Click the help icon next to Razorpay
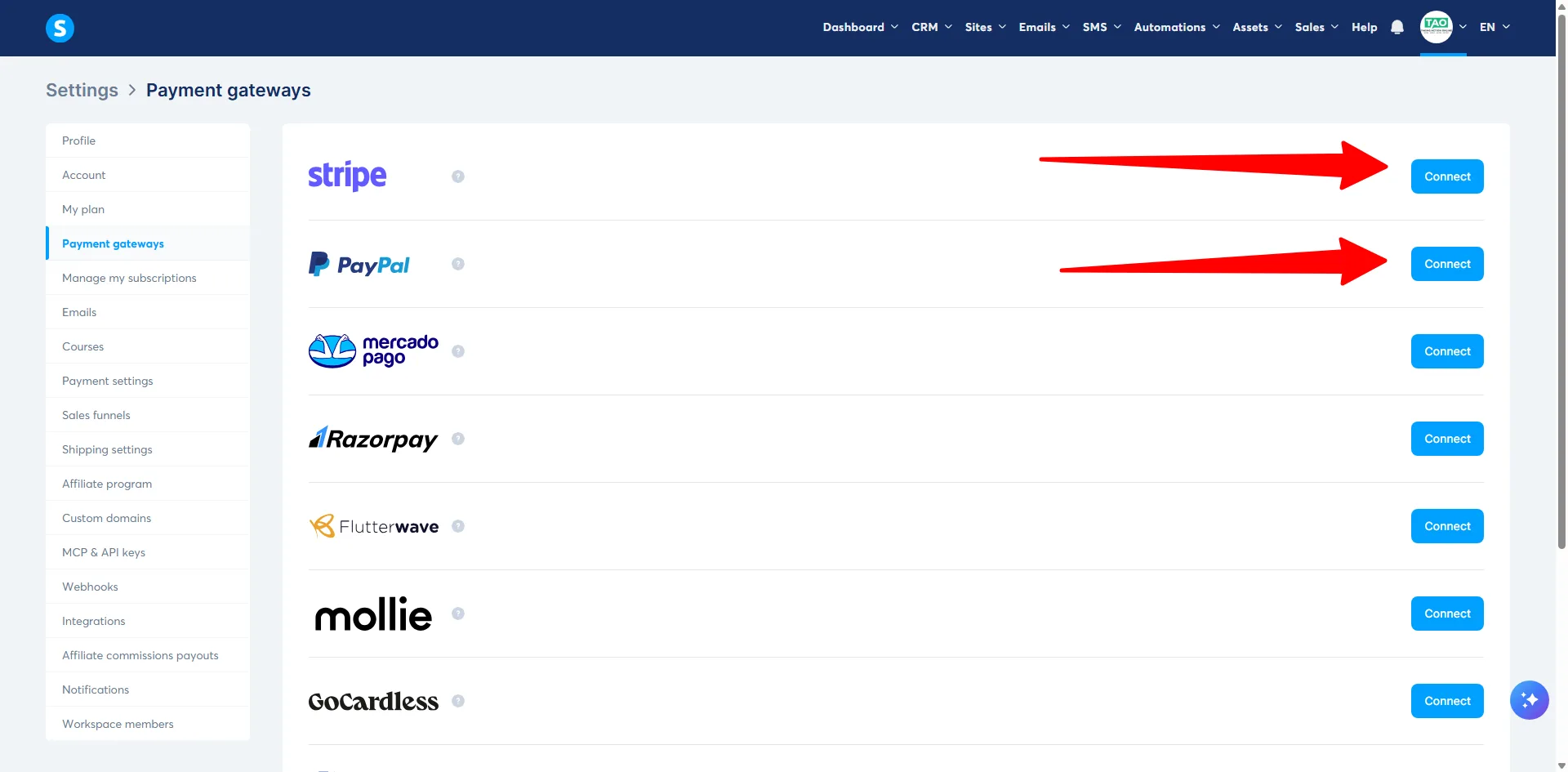 pos(458,439)
